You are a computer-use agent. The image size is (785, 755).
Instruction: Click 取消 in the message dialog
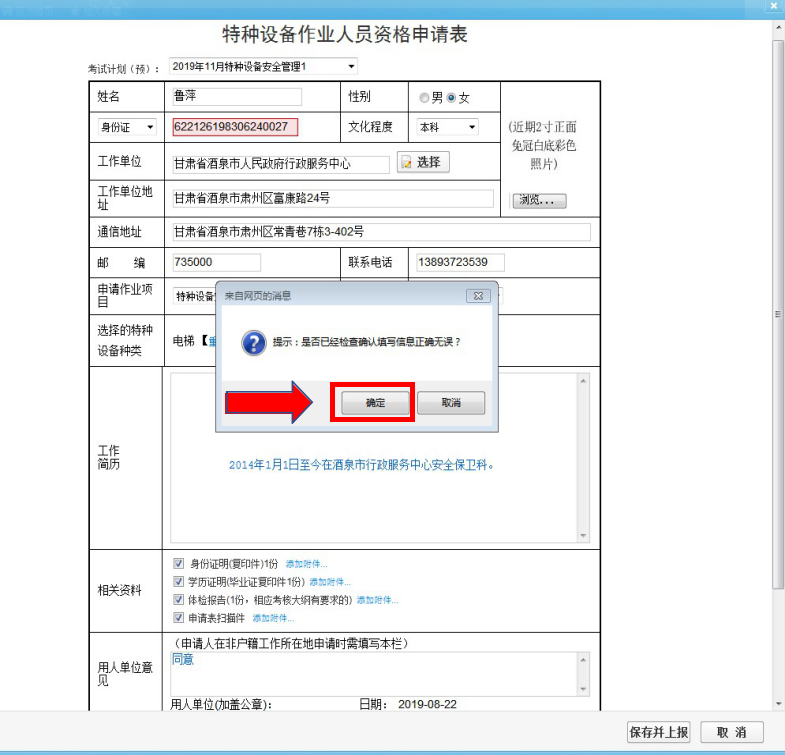451,403
